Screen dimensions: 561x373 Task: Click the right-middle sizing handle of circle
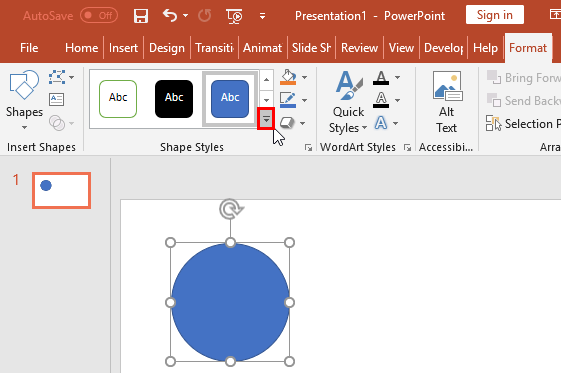point(289,303)
